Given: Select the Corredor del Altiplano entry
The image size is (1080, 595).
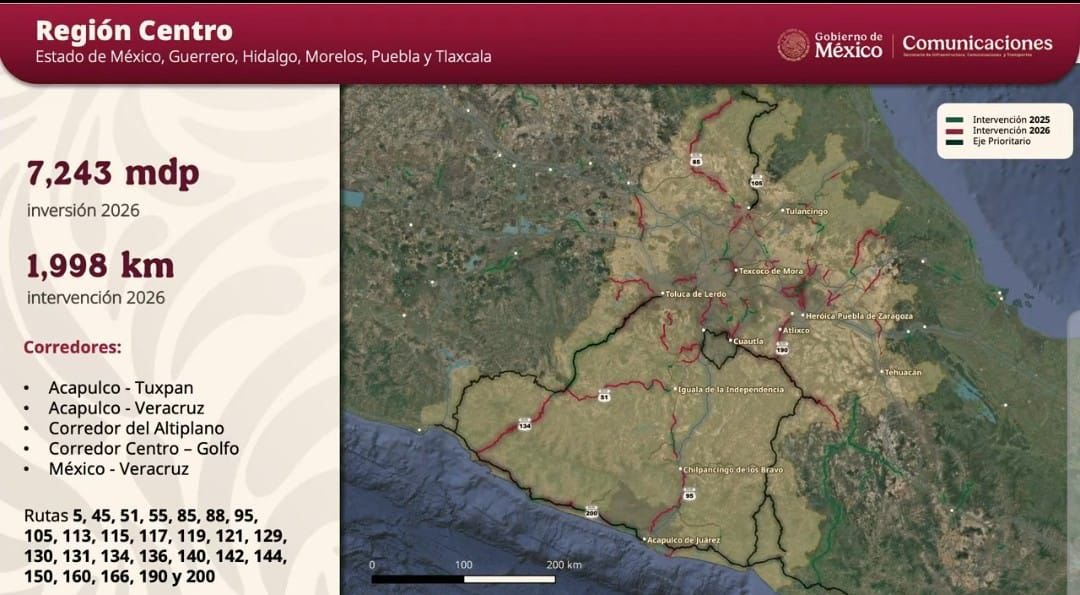Looking at the screenshot, I should click(136, 428).
